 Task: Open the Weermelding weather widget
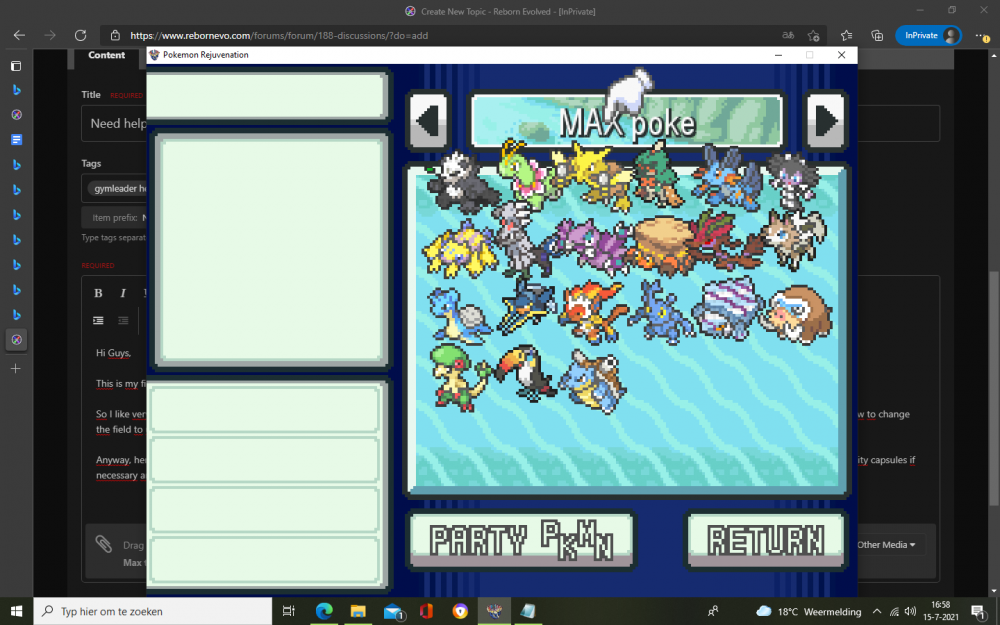click(x=808, y=612)
